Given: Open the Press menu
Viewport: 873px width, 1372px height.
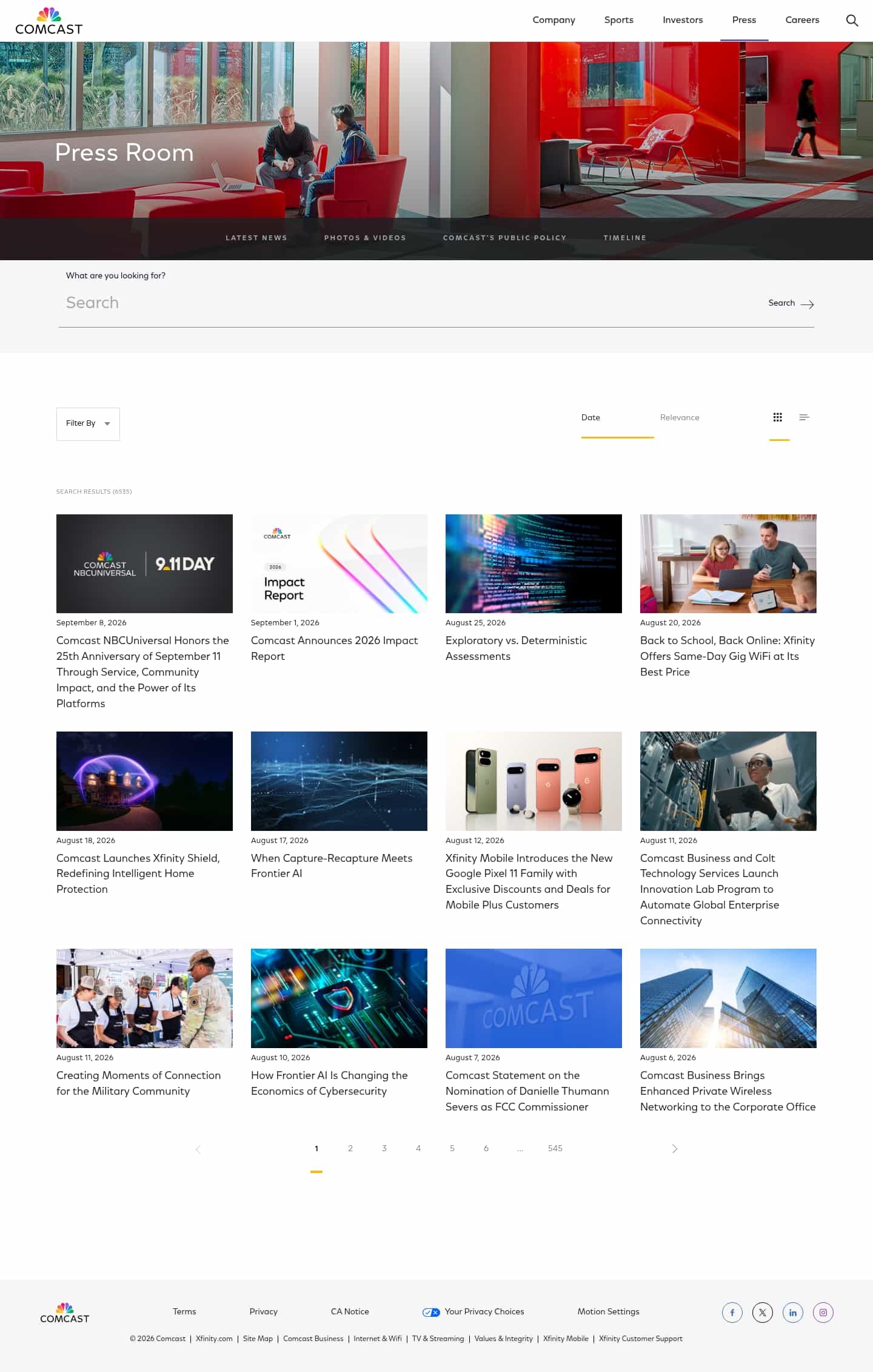Looking at the screenshot, I should coord(744,20).
